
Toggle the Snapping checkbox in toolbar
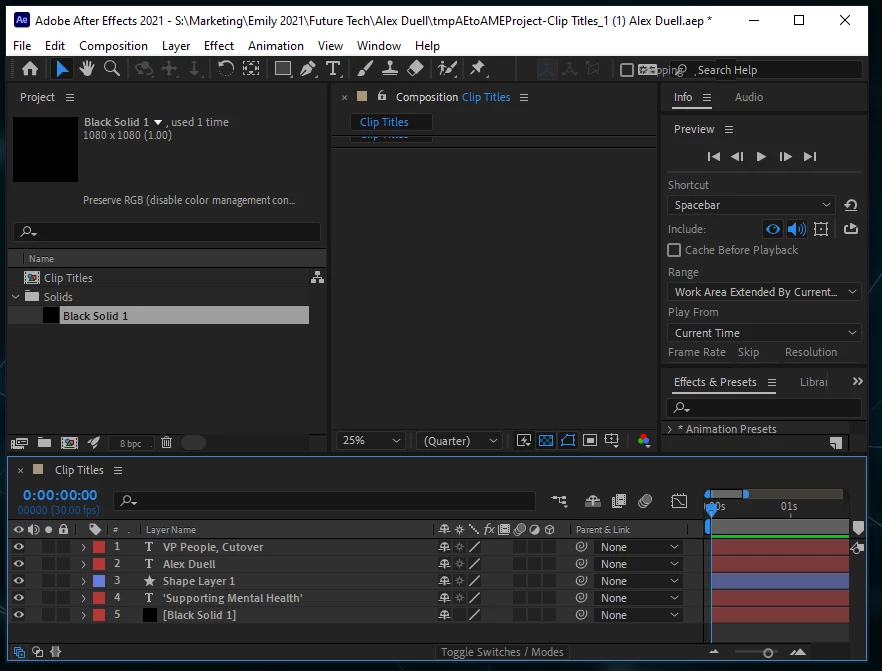point(626,70)
